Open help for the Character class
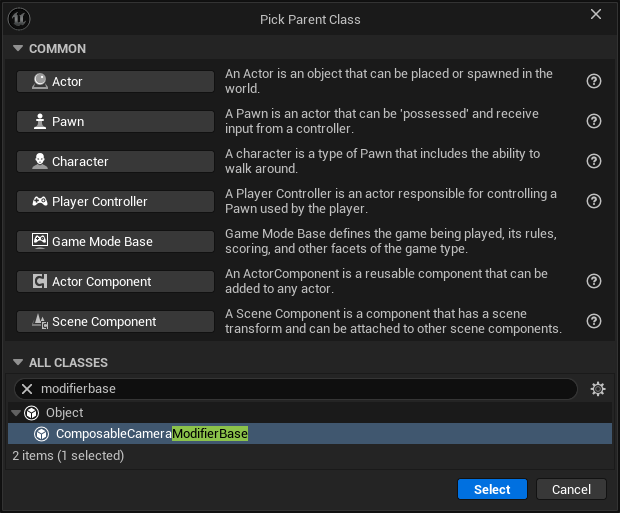 [594, 161]
